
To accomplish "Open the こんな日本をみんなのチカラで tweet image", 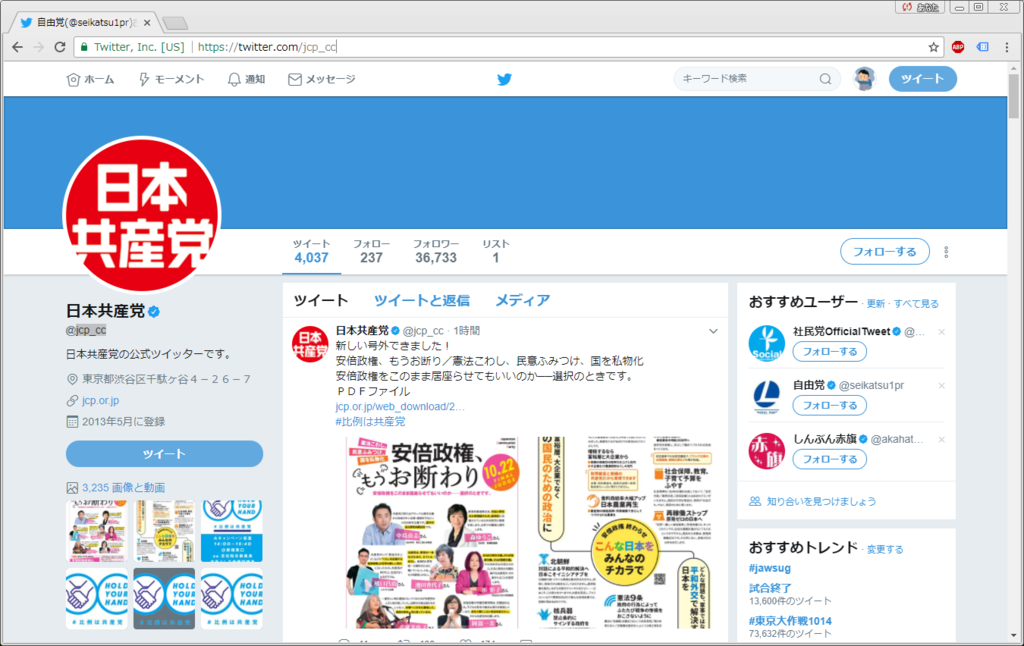I will tap(624, 532).
